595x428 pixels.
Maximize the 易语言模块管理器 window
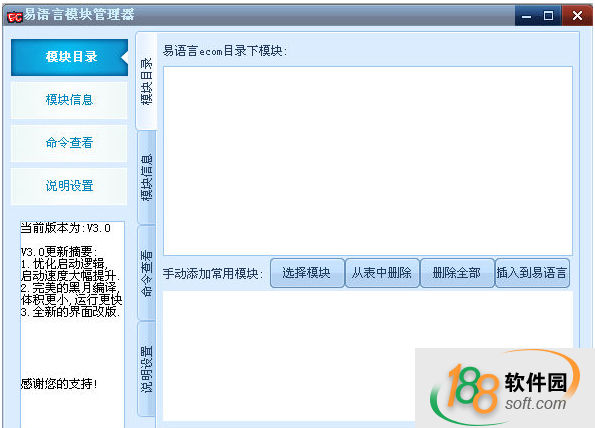pyautogui.click(x=549, y=16)
